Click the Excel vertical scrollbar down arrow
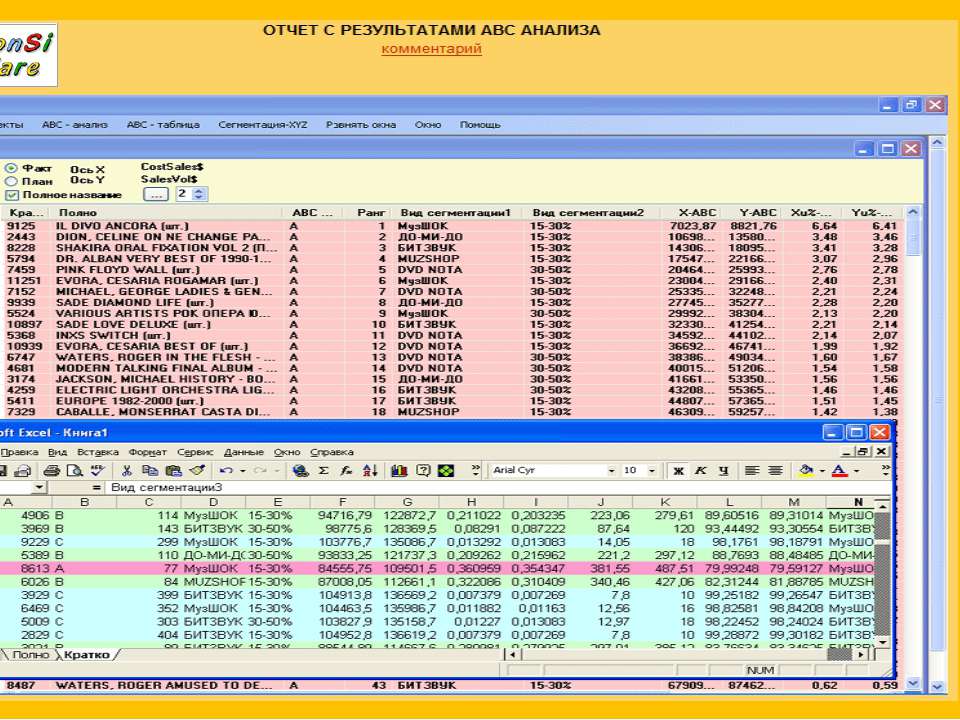This screenshot has width=960, height=720. pos(882,642)
